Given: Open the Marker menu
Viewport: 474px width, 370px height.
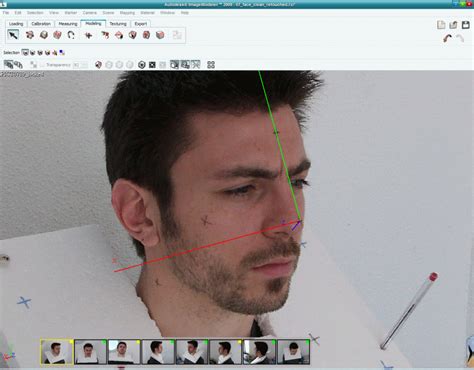Looking at the screenshot, I should 71,13.
